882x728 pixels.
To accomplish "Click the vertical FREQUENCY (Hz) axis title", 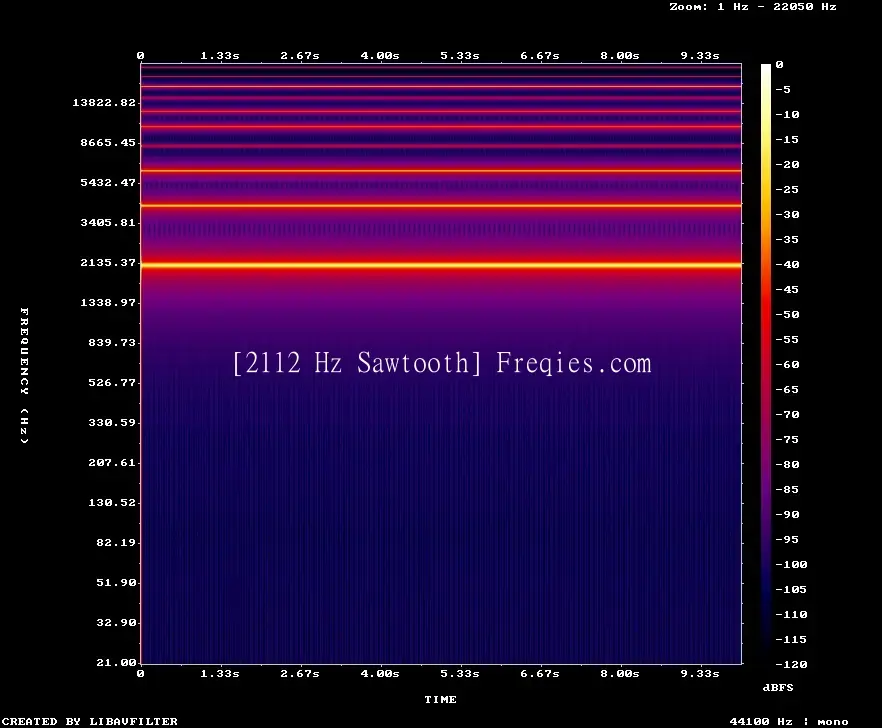I will tap(24, 376).
